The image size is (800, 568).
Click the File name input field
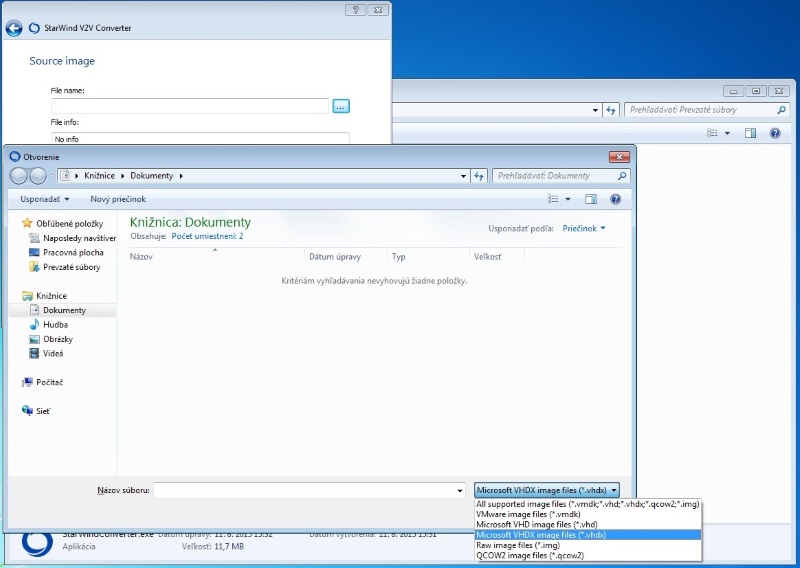190,106
